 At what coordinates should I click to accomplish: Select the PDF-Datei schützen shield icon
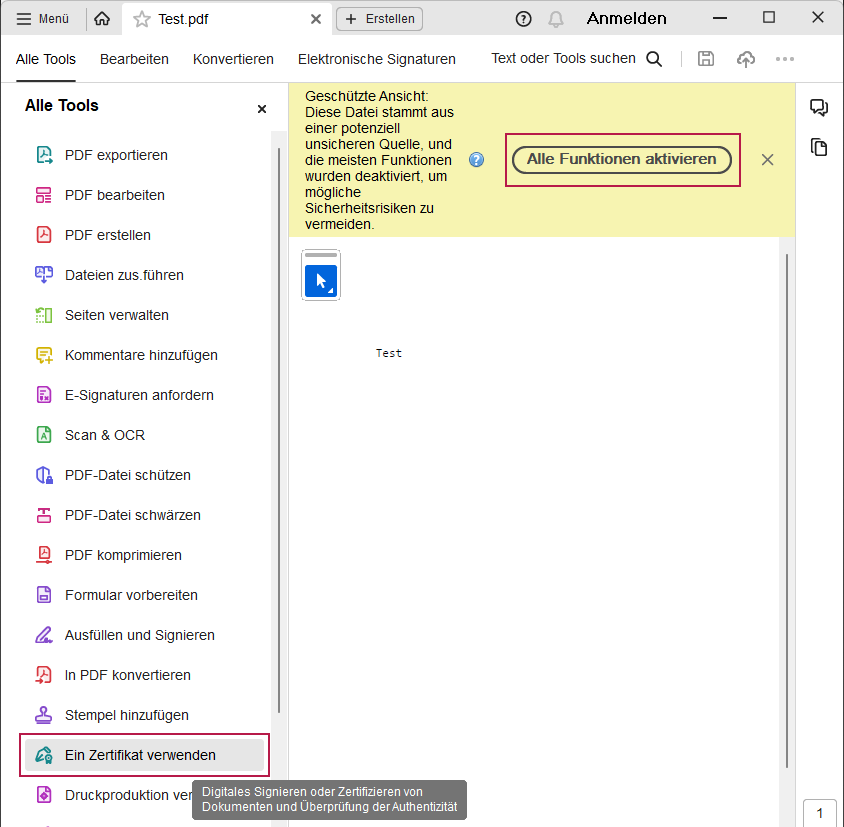[x=44, y=475]
